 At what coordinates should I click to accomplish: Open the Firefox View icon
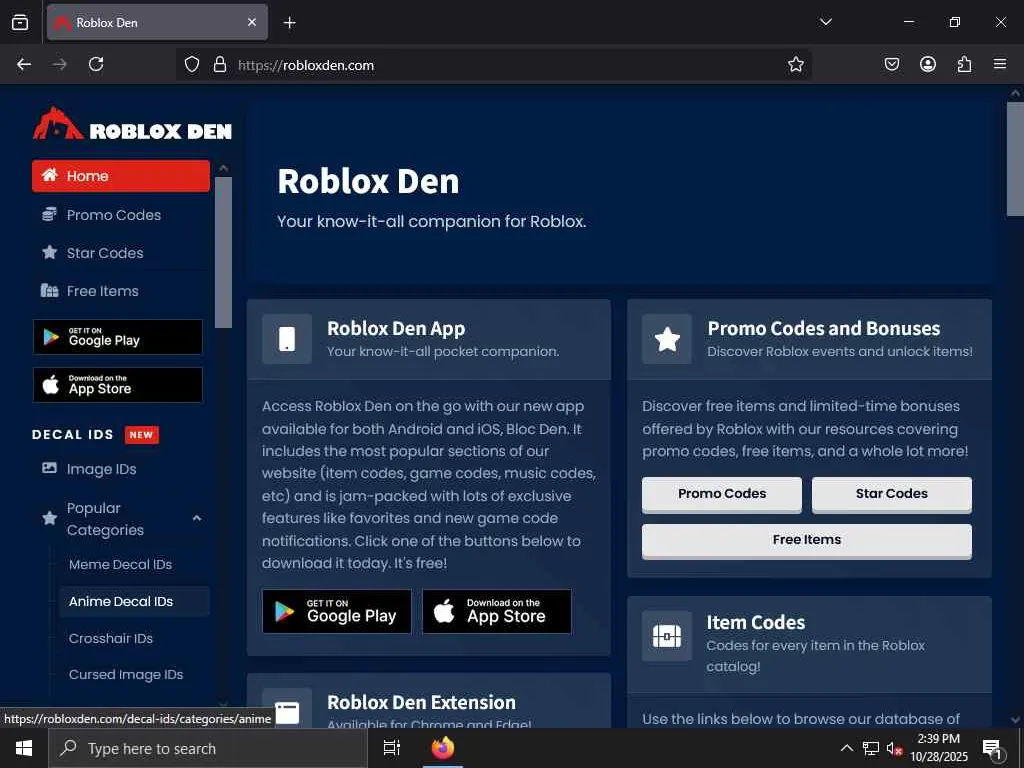(x=20, y=23)
